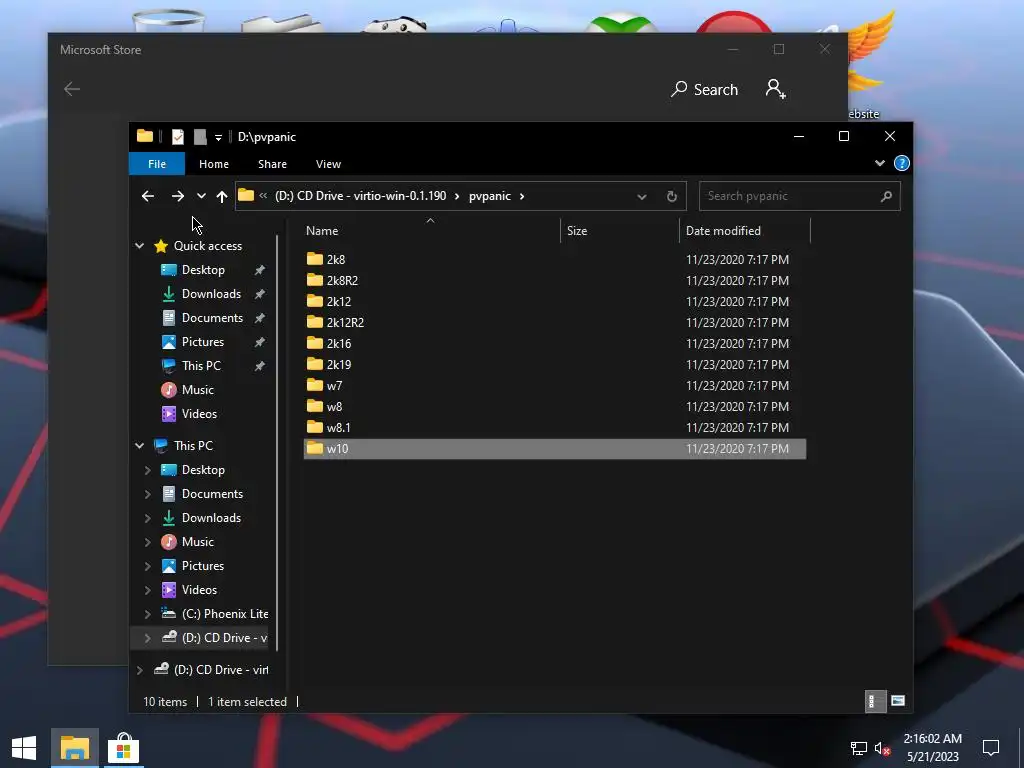Open Pictures under Quick access

pos(202,342)
